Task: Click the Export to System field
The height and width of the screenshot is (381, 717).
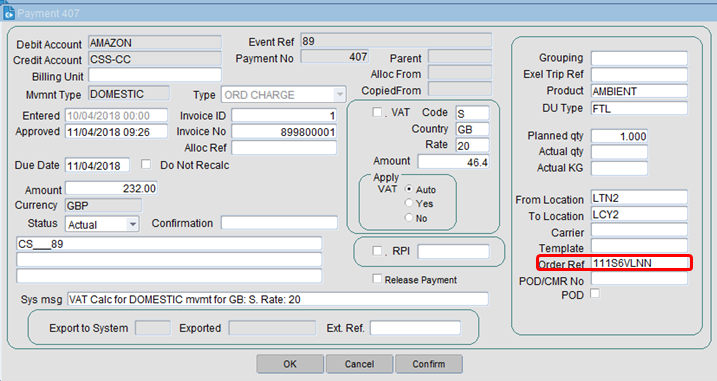Action: 153,328
